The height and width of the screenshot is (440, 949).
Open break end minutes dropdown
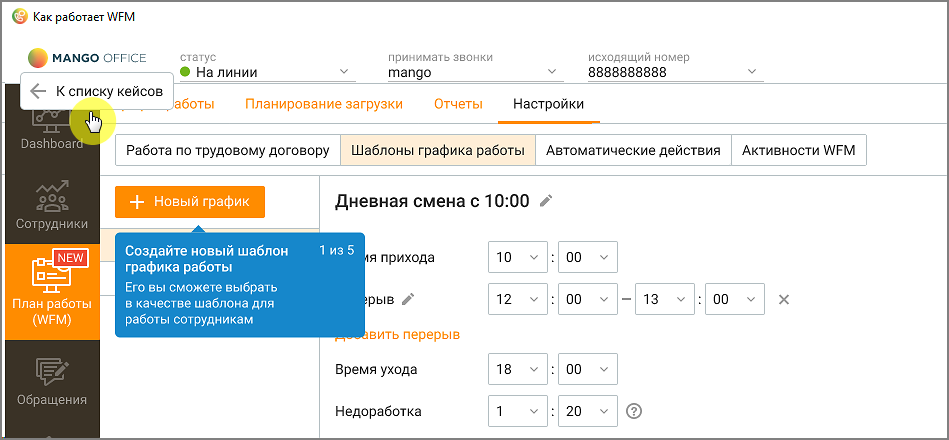(735, 300)
